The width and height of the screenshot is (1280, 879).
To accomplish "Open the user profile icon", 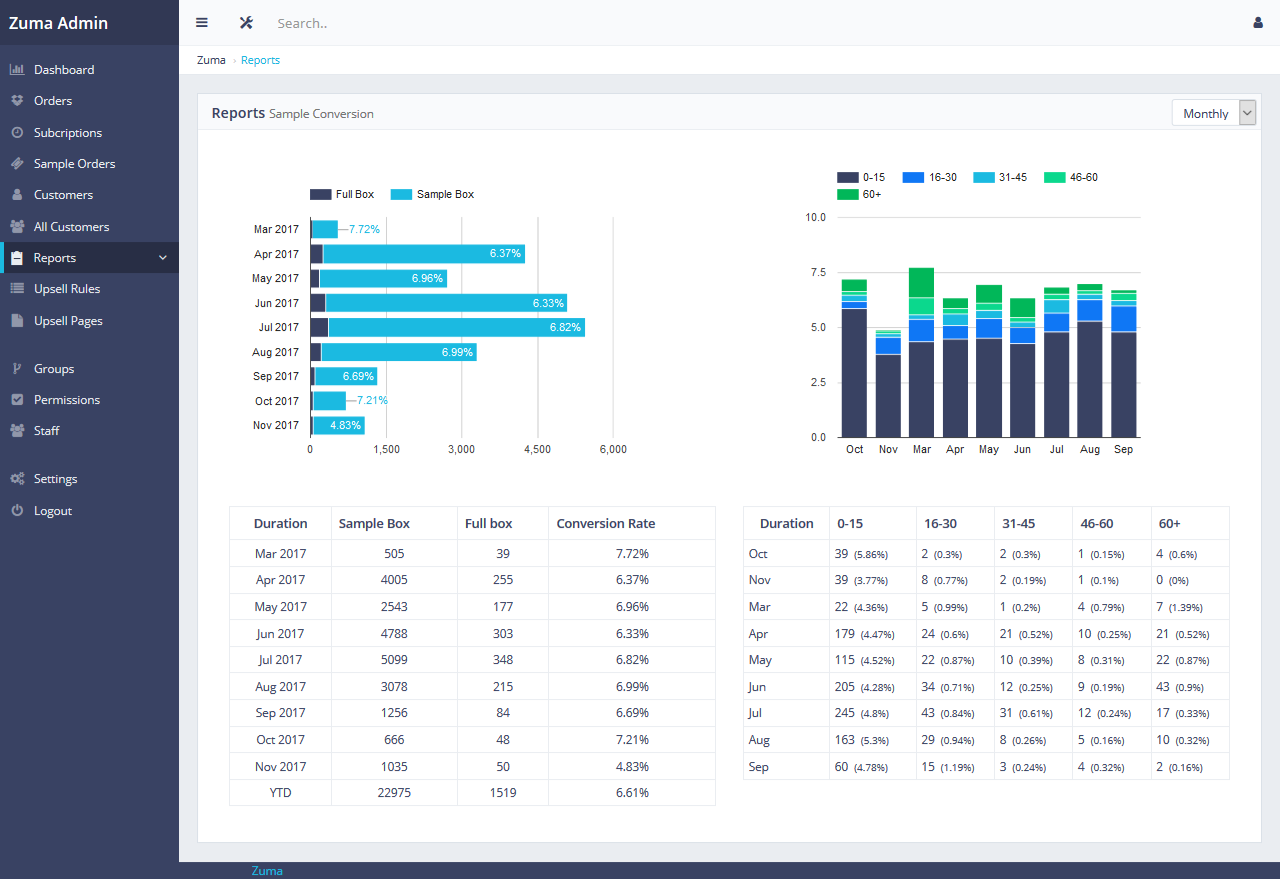I will click(1258, 23).
